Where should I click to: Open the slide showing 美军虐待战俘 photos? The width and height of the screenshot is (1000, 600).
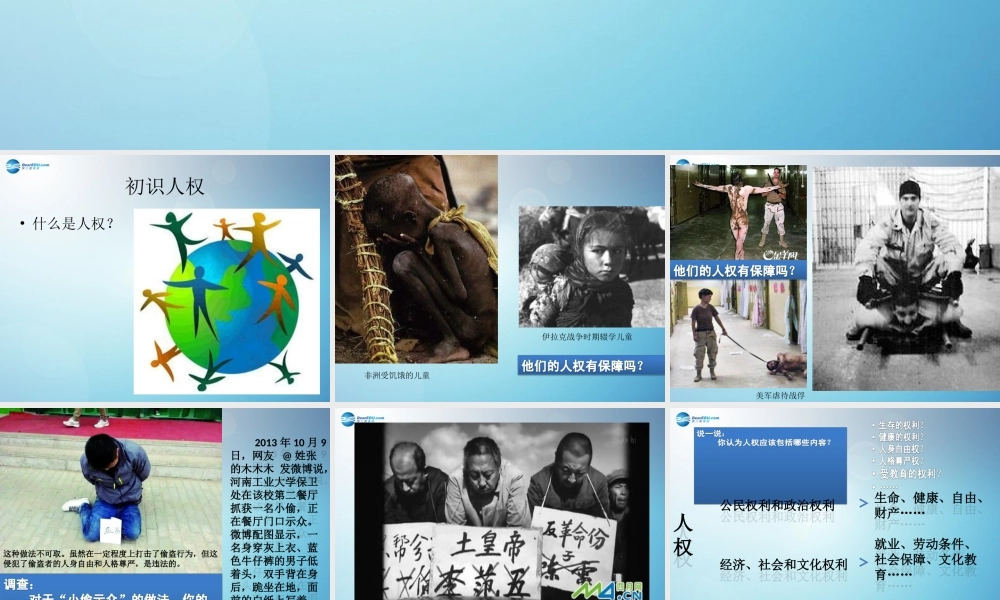coord(835,278)
